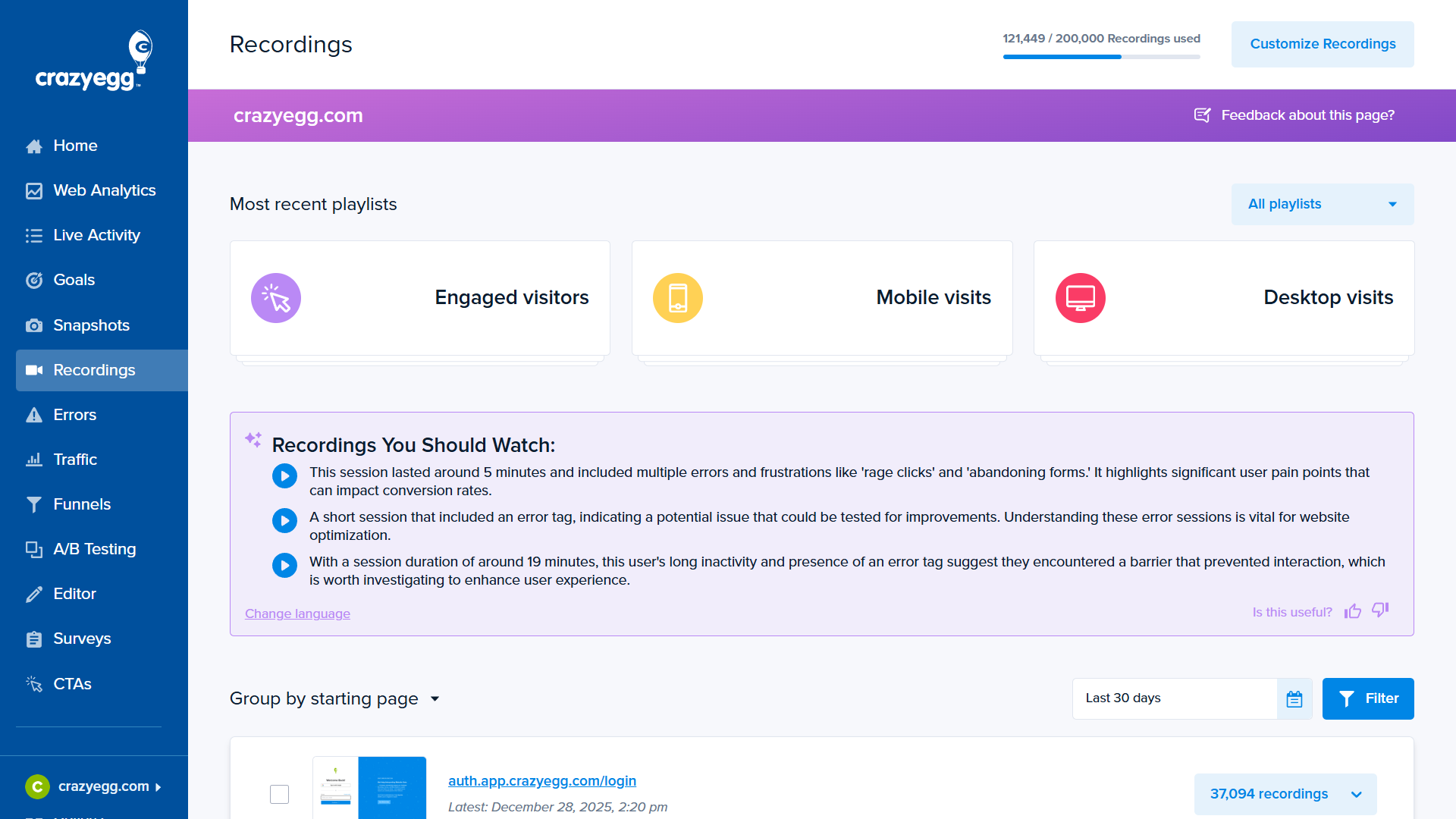Open Live Activity from the sidebar
Viewport: 1456px width, 819px height.
96,235
